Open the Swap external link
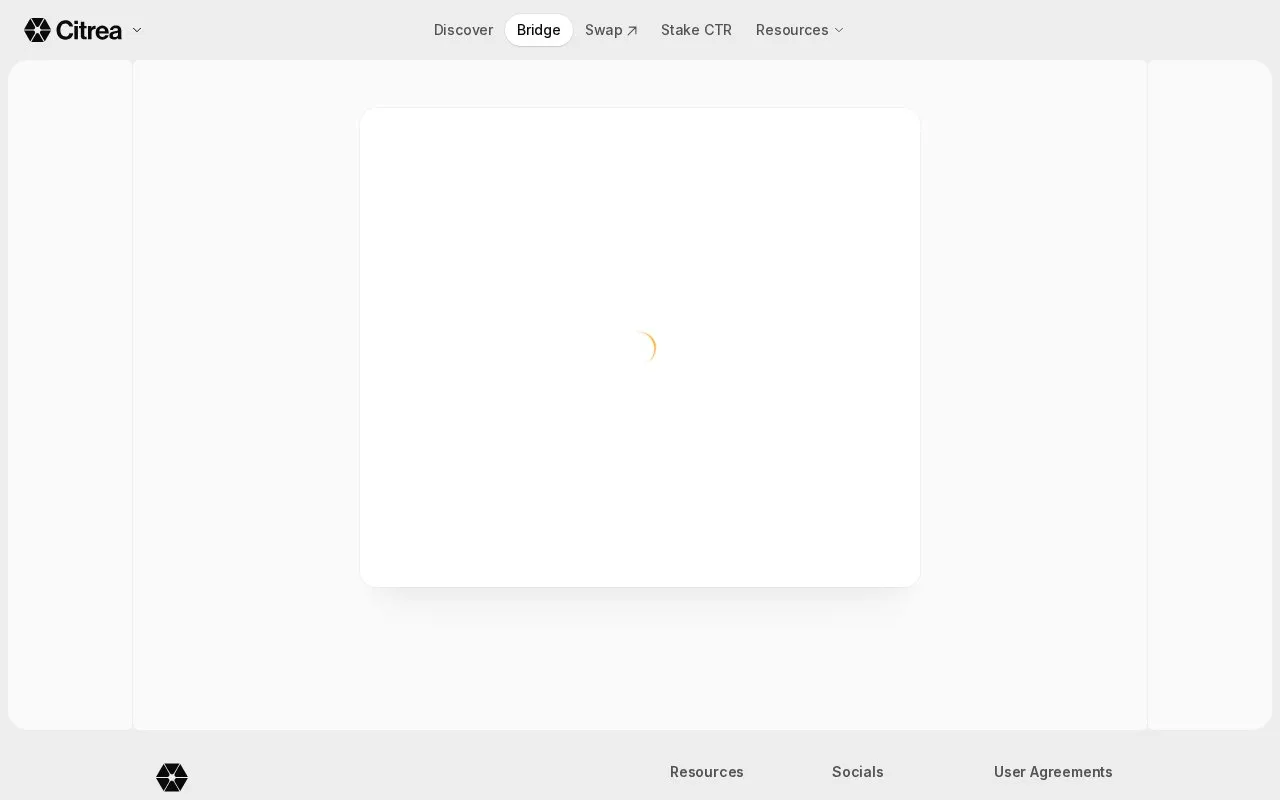Viewport: 1280px width, 800px height. coord(611,30)
